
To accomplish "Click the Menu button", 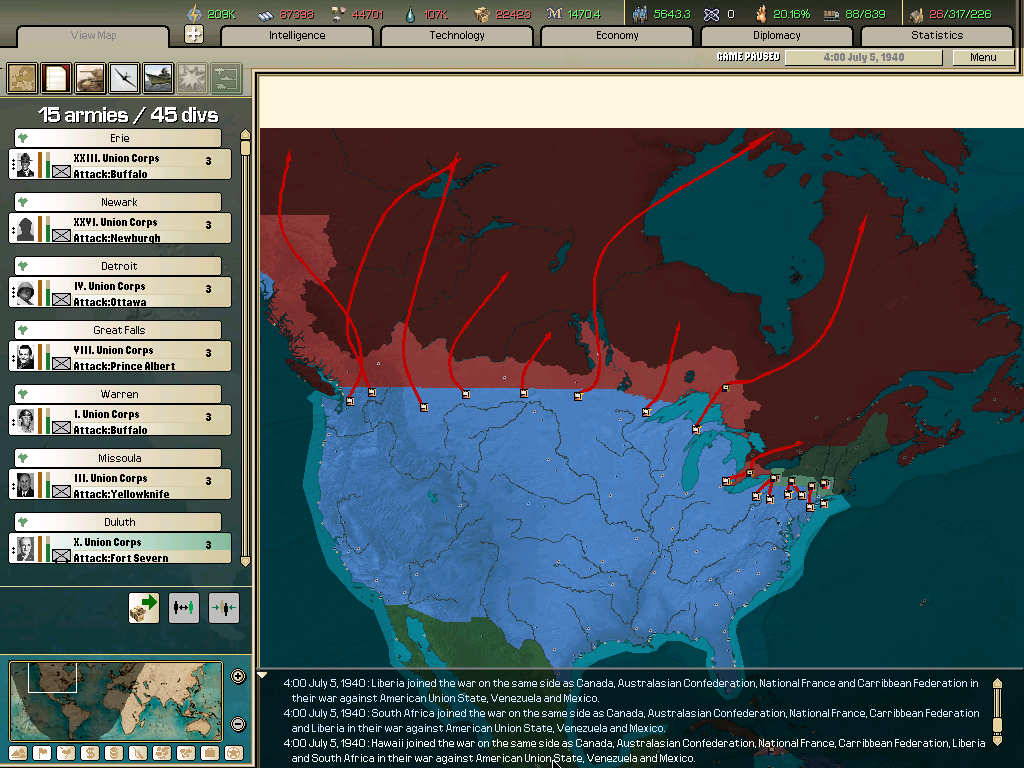I will coord(983,57).
